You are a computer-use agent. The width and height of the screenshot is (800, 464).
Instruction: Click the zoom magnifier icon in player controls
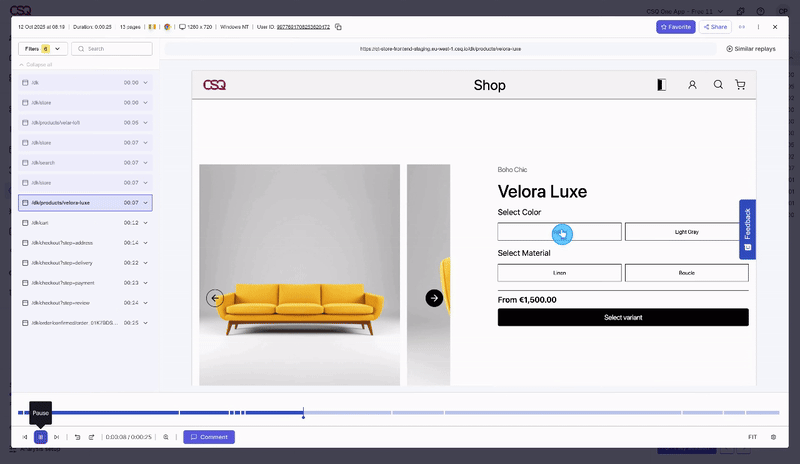[x=166, y=437]
